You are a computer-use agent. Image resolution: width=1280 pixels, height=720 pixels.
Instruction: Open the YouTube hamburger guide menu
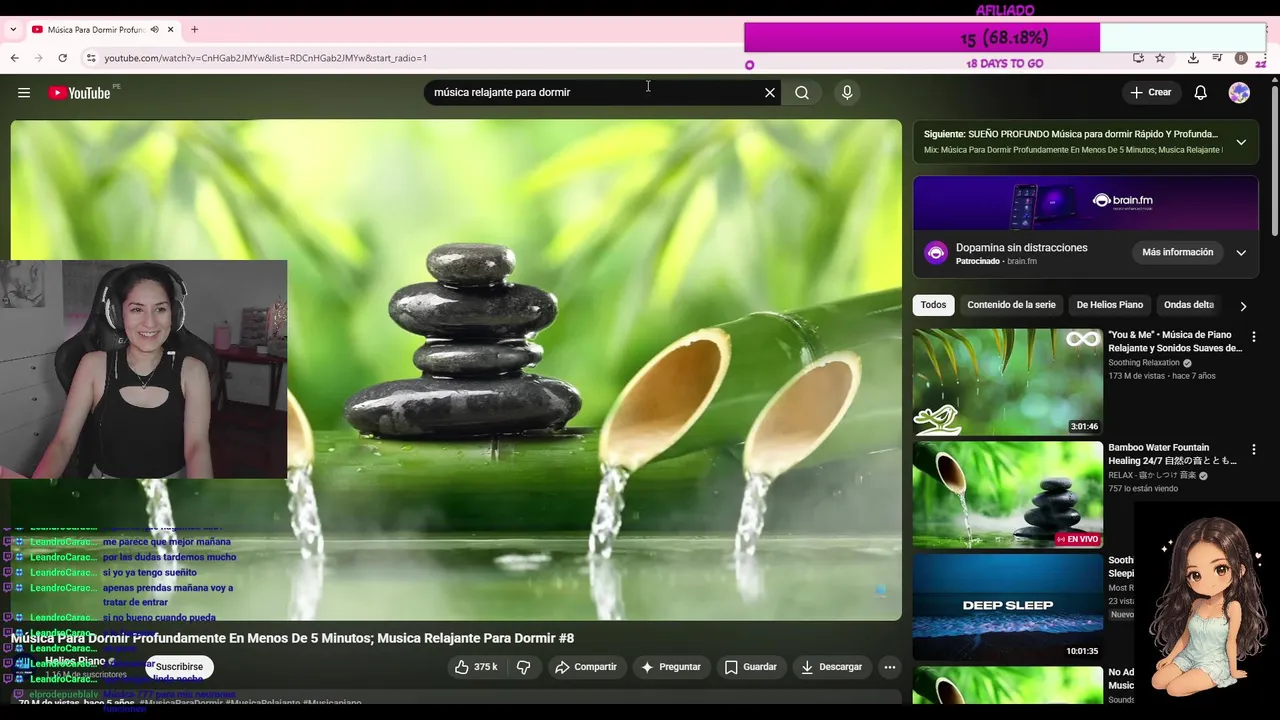(23, 93)
